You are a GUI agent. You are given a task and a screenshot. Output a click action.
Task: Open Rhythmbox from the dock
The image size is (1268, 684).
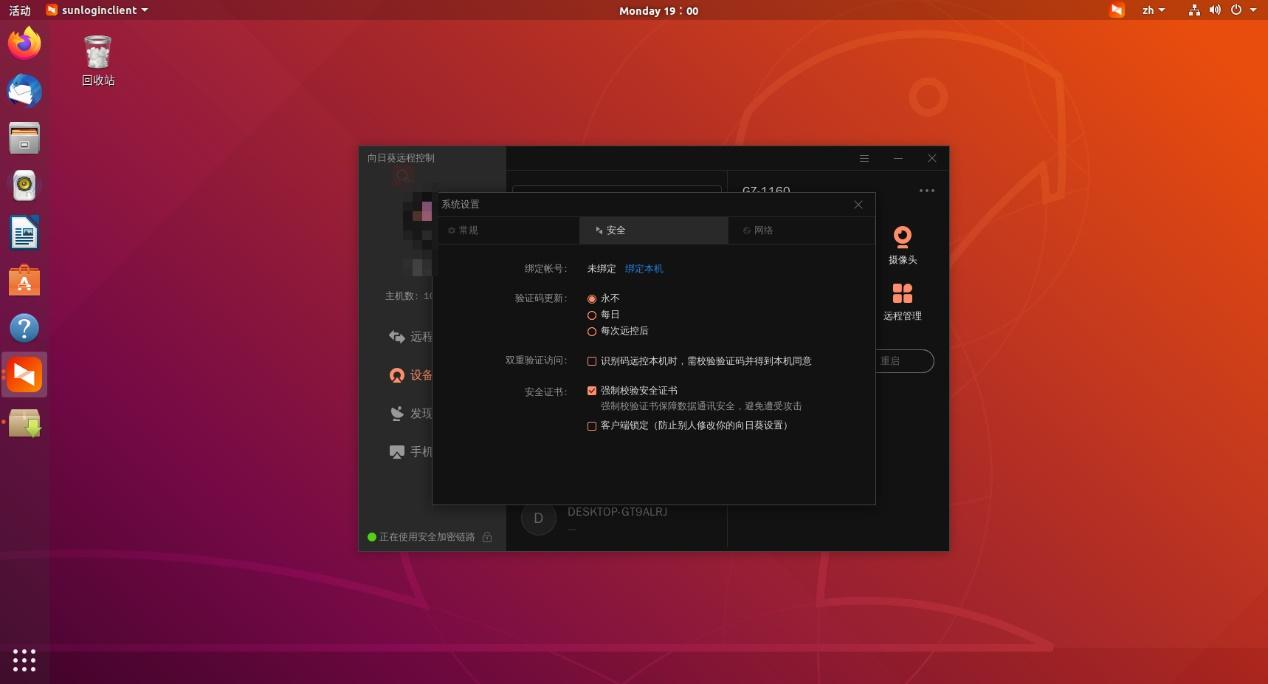tap(24, 185)
